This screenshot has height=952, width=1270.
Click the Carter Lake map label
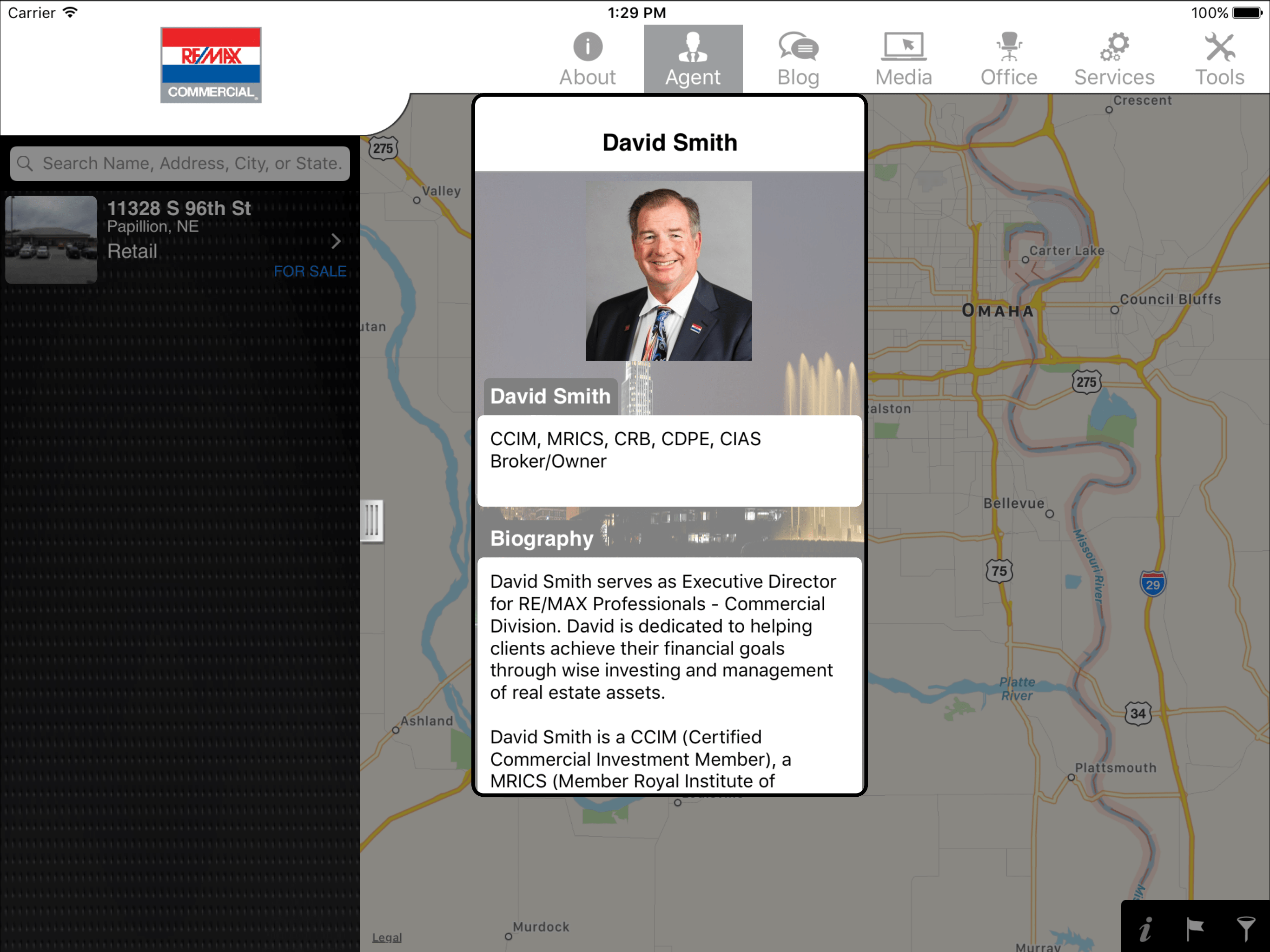(1067, 251)
